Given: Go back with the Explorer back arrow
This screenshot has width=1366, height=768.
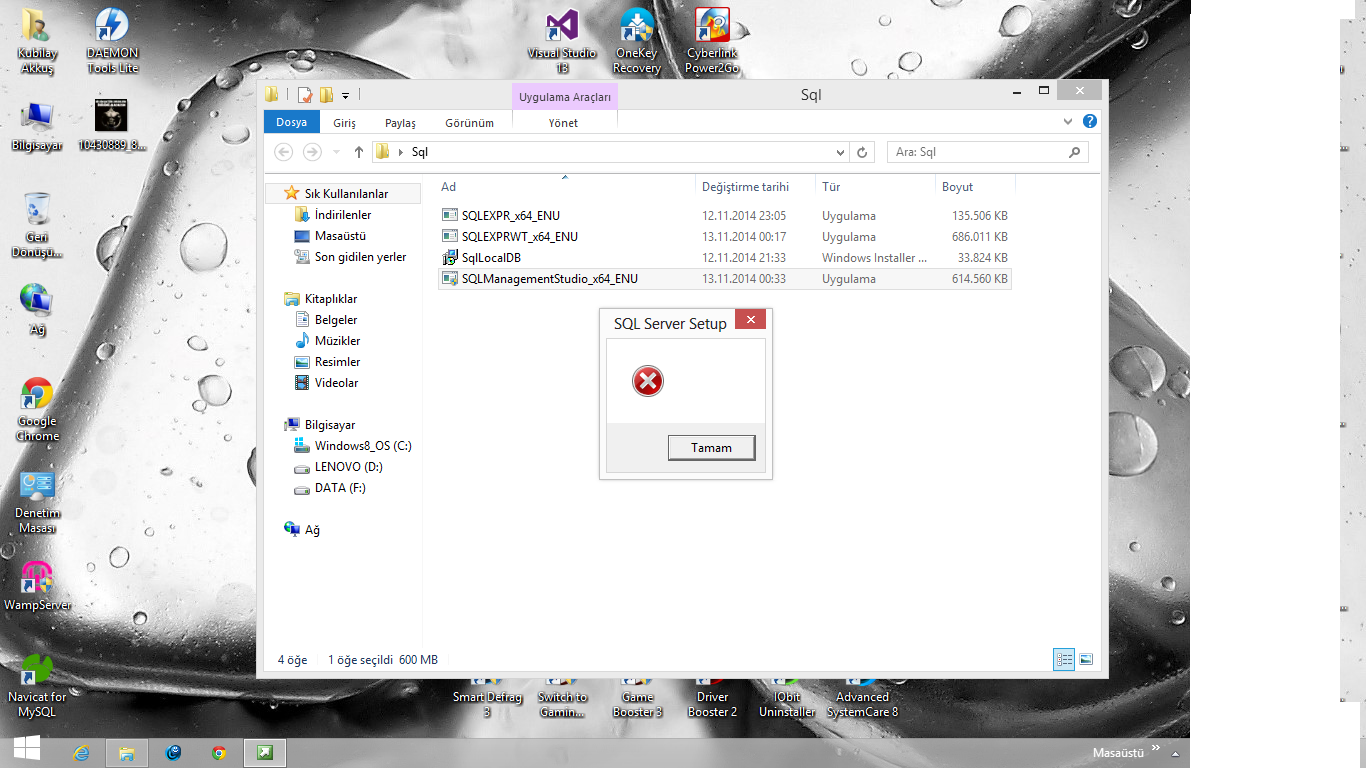Looking at the screenshot, I should click(284, 152).
